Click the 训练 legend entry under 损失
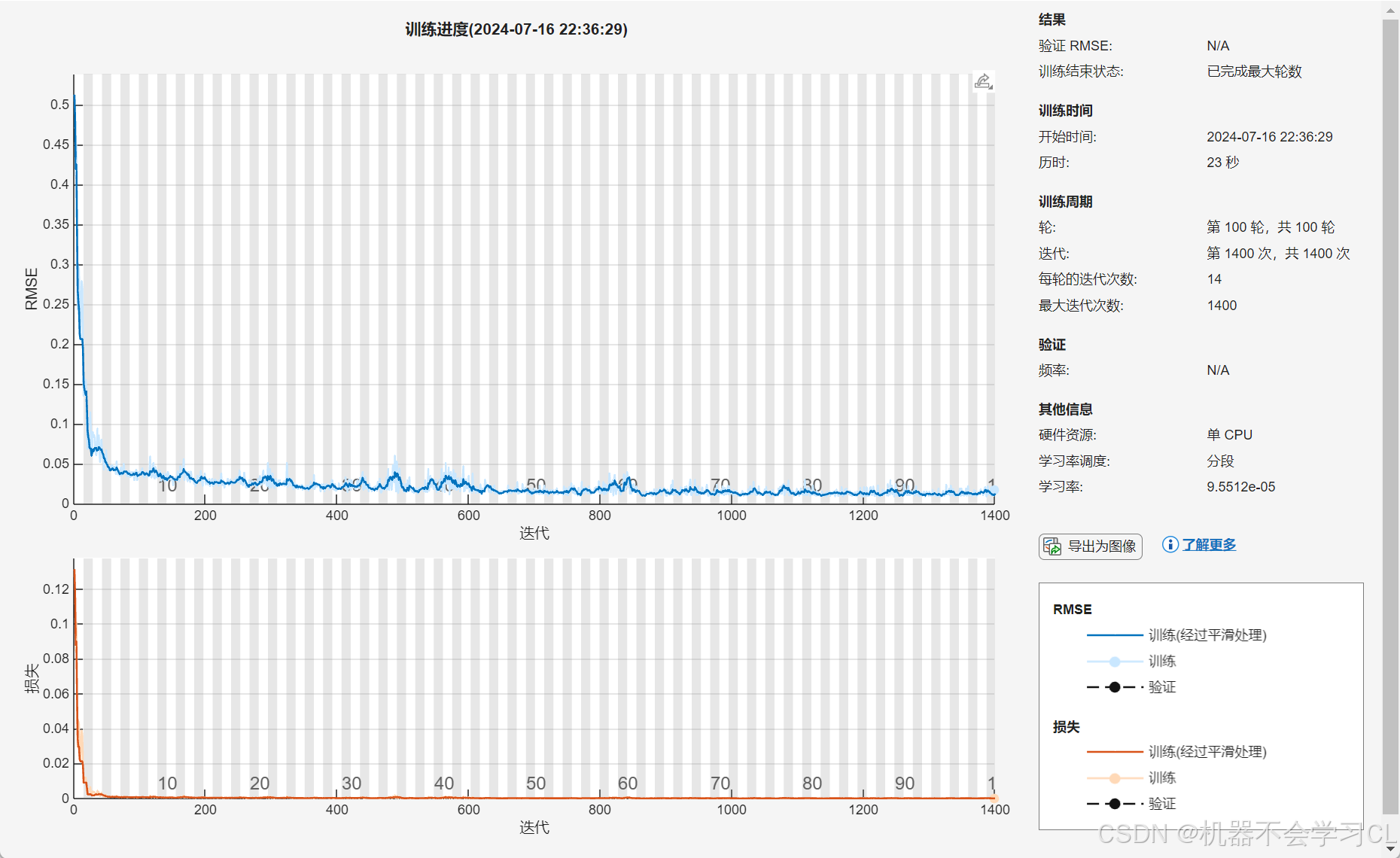 click(1162, 777)
